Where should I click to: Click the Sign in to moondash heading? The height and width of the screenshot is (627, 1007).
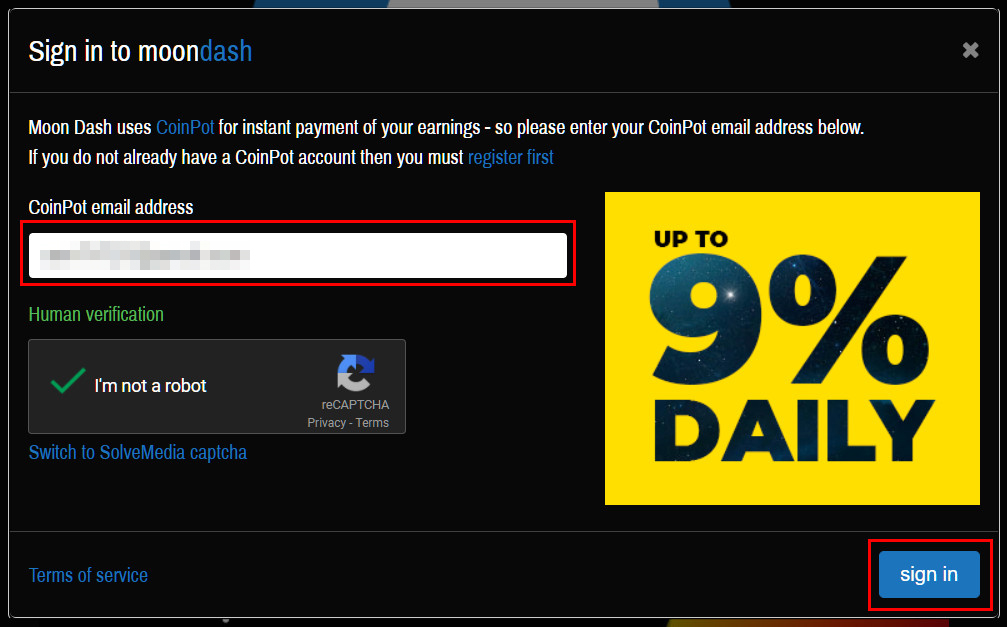[x=141, y=51]
